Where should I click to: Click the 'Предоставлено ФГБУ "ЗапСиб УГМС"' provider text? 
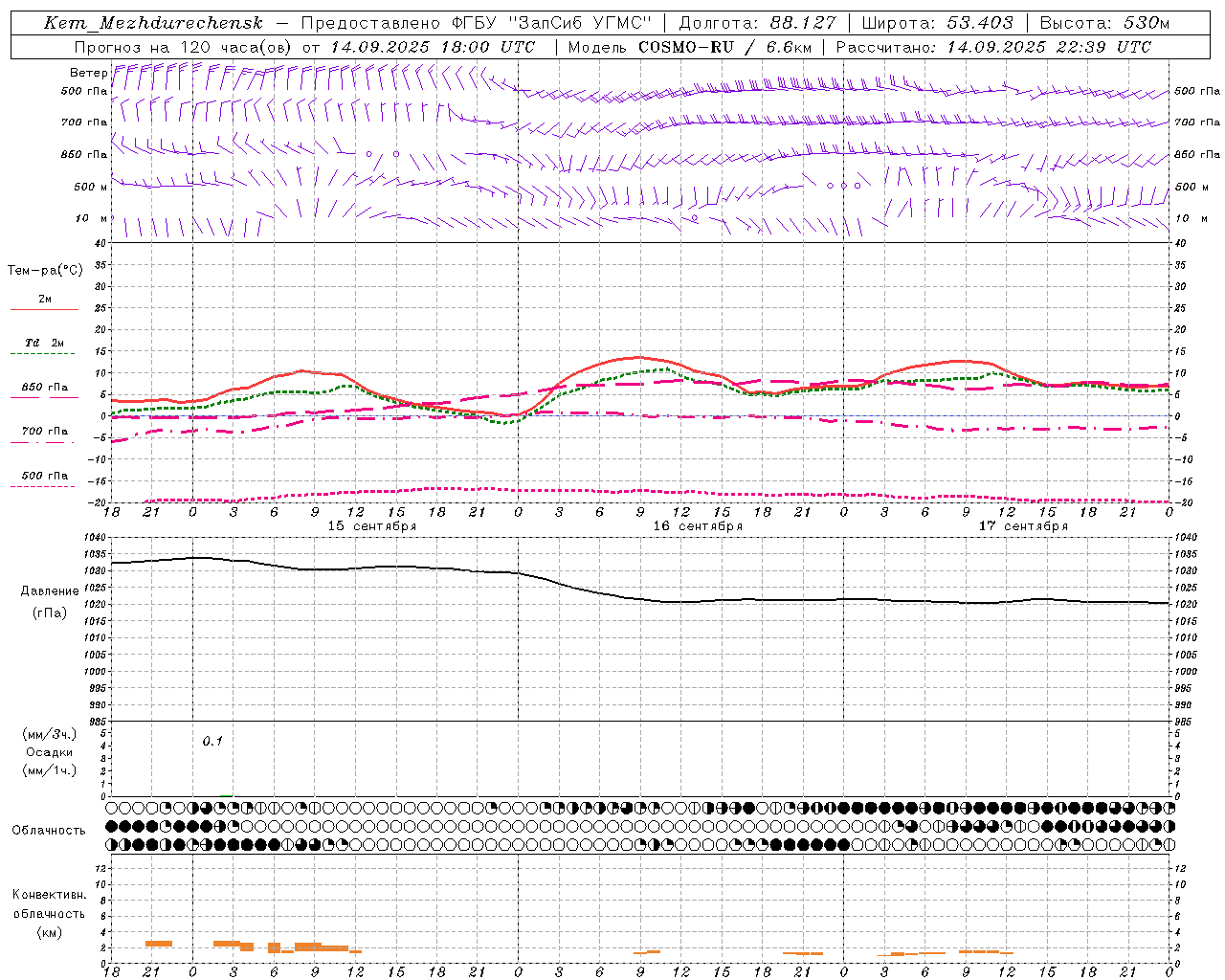coord(477,23)
